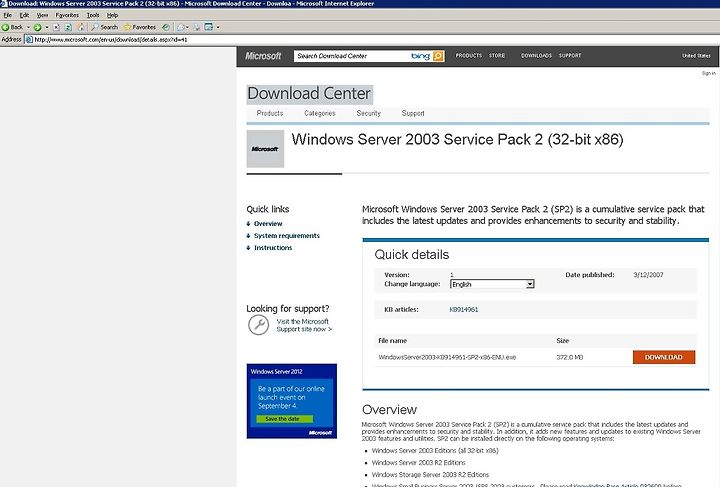Click the green Forward arrow button
The image size is (720, 487).
[x=37, y=27]
